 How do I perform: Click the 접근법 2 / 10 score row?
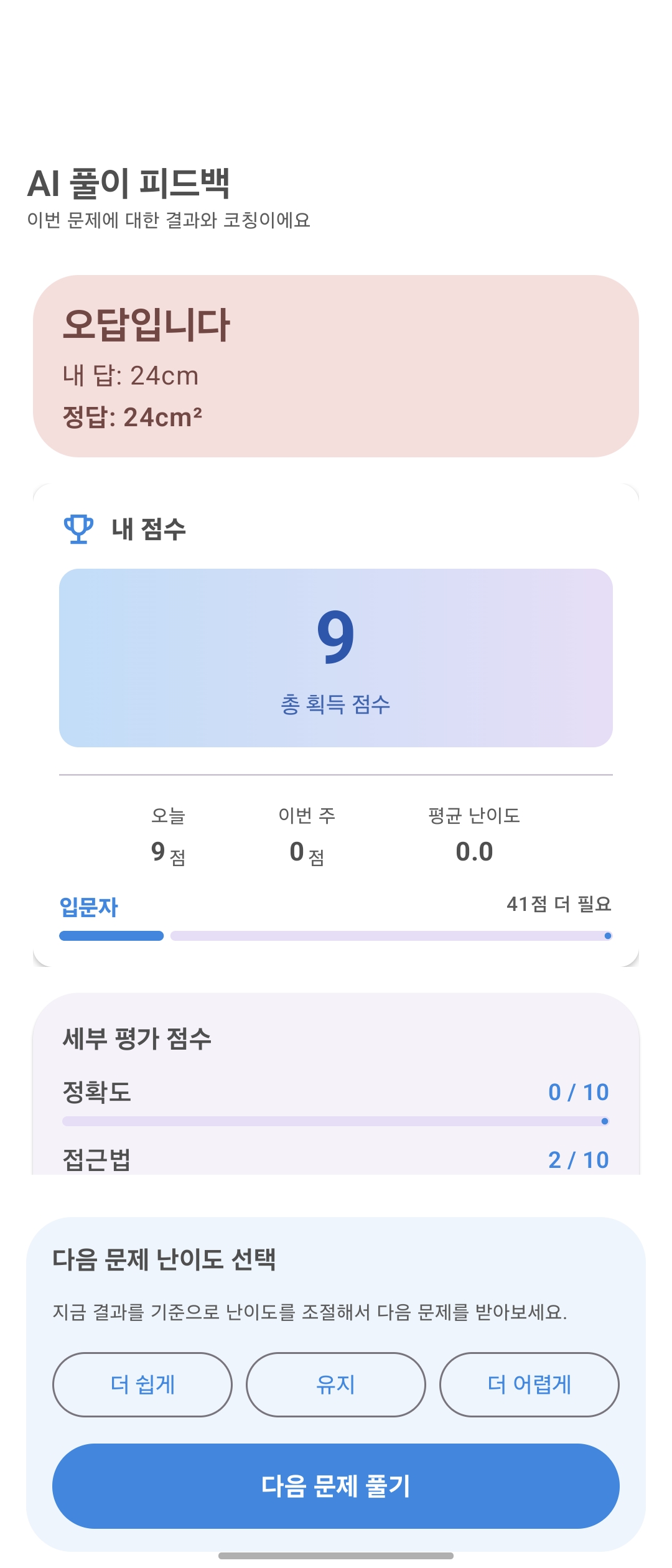336,1160
